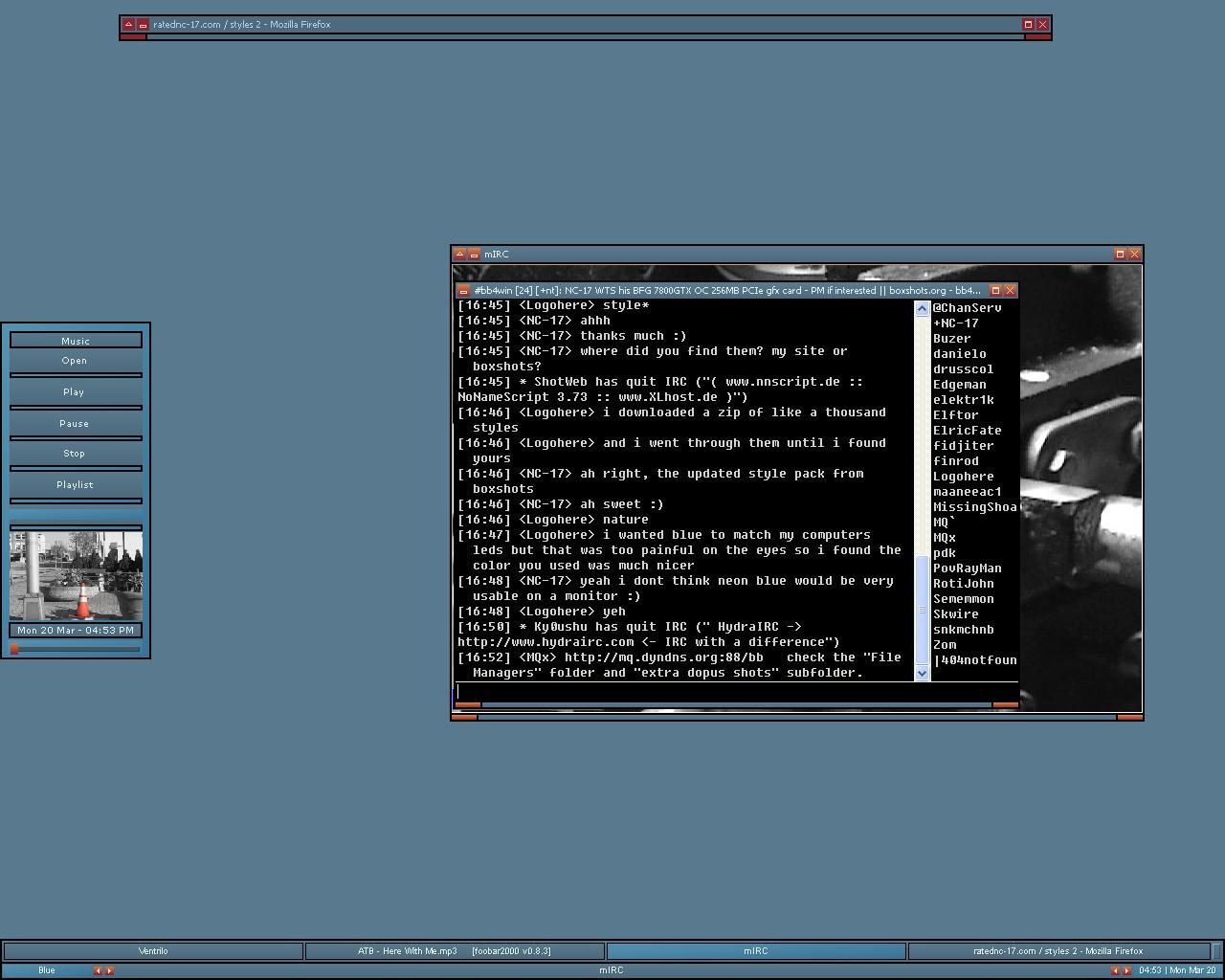Screen dimensions: 1225x980
Task: Select the Mozilla Firefox task in the taskbar
Action: pyautogui.click(x=1058, y=951)
